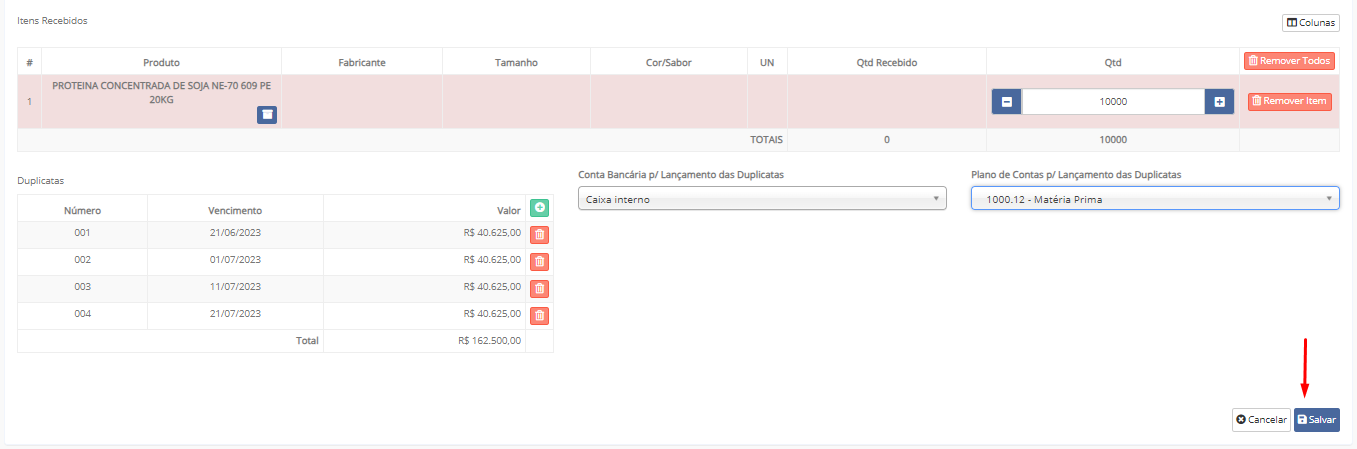Click the due date 21/06/2023
Viewport: 1357px width, 449px height.
pos(235,232)
